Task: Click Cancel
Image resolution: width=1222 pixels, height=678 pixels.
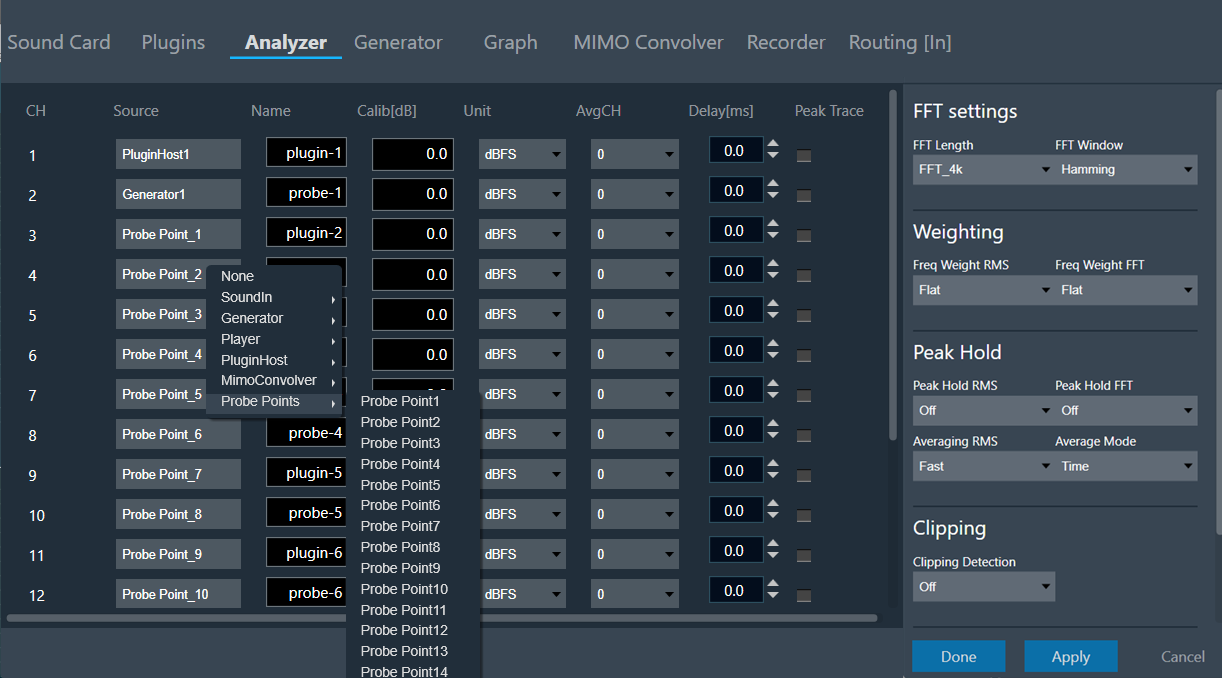Action: point(1183,657)
